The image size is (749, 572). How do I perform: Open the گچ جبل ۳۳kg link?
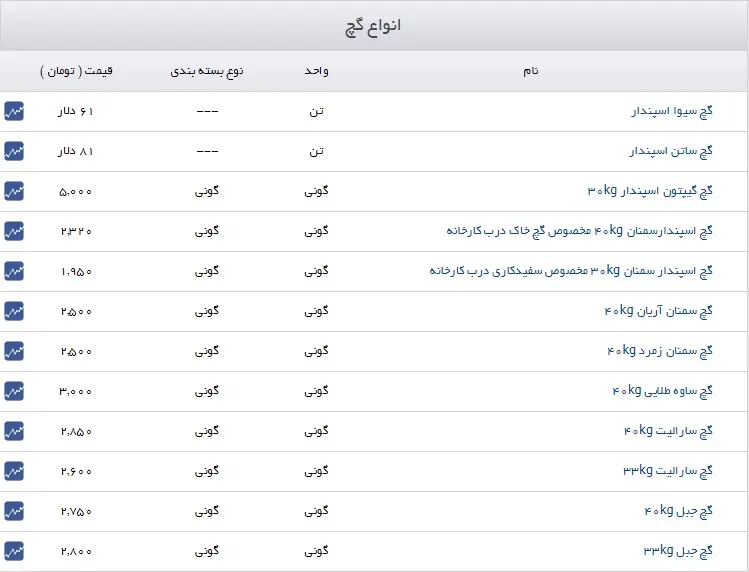coord(678,551)
